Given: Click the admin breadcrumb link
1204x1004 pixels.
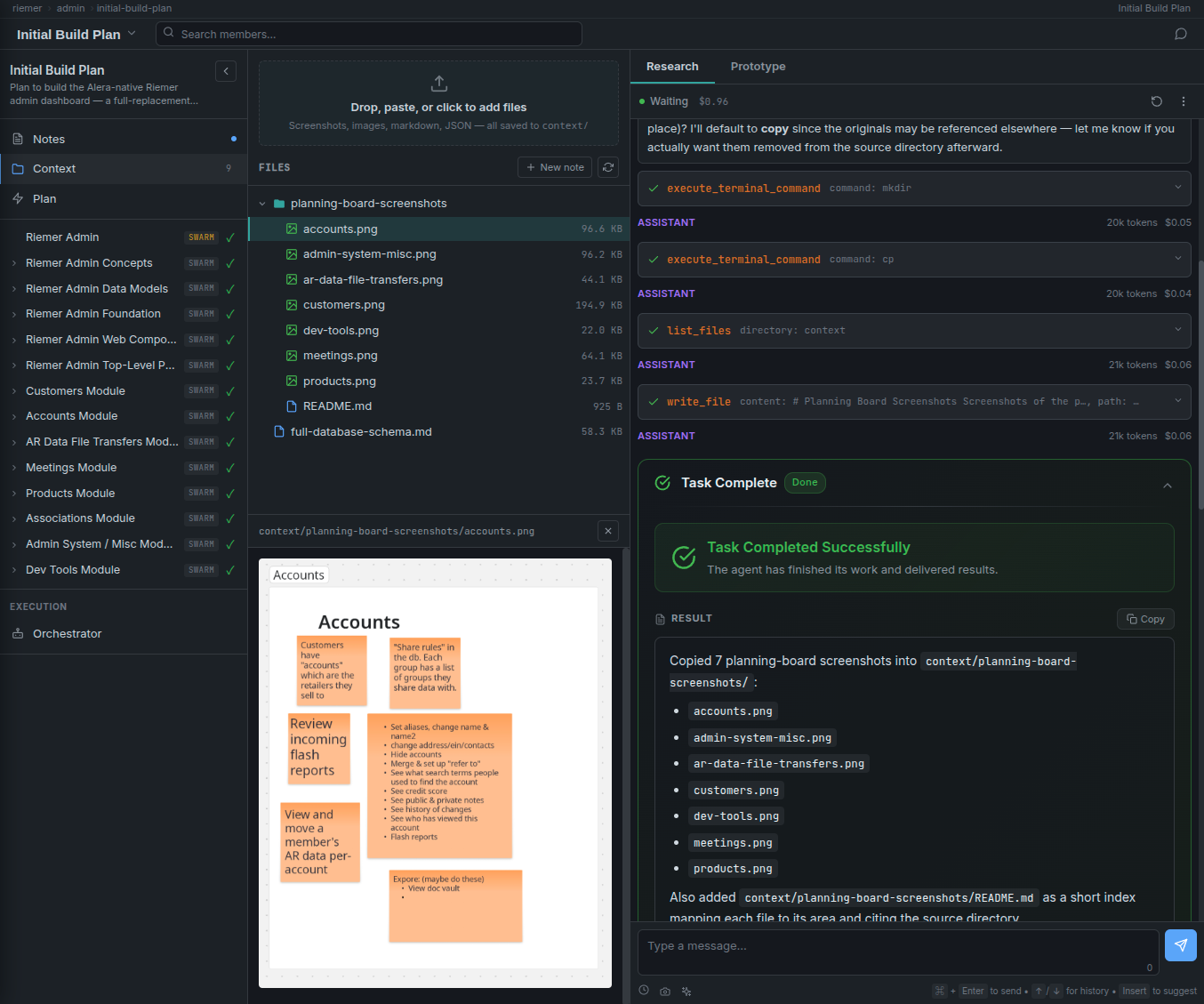Looking at the screenshot, I should 71,8.
